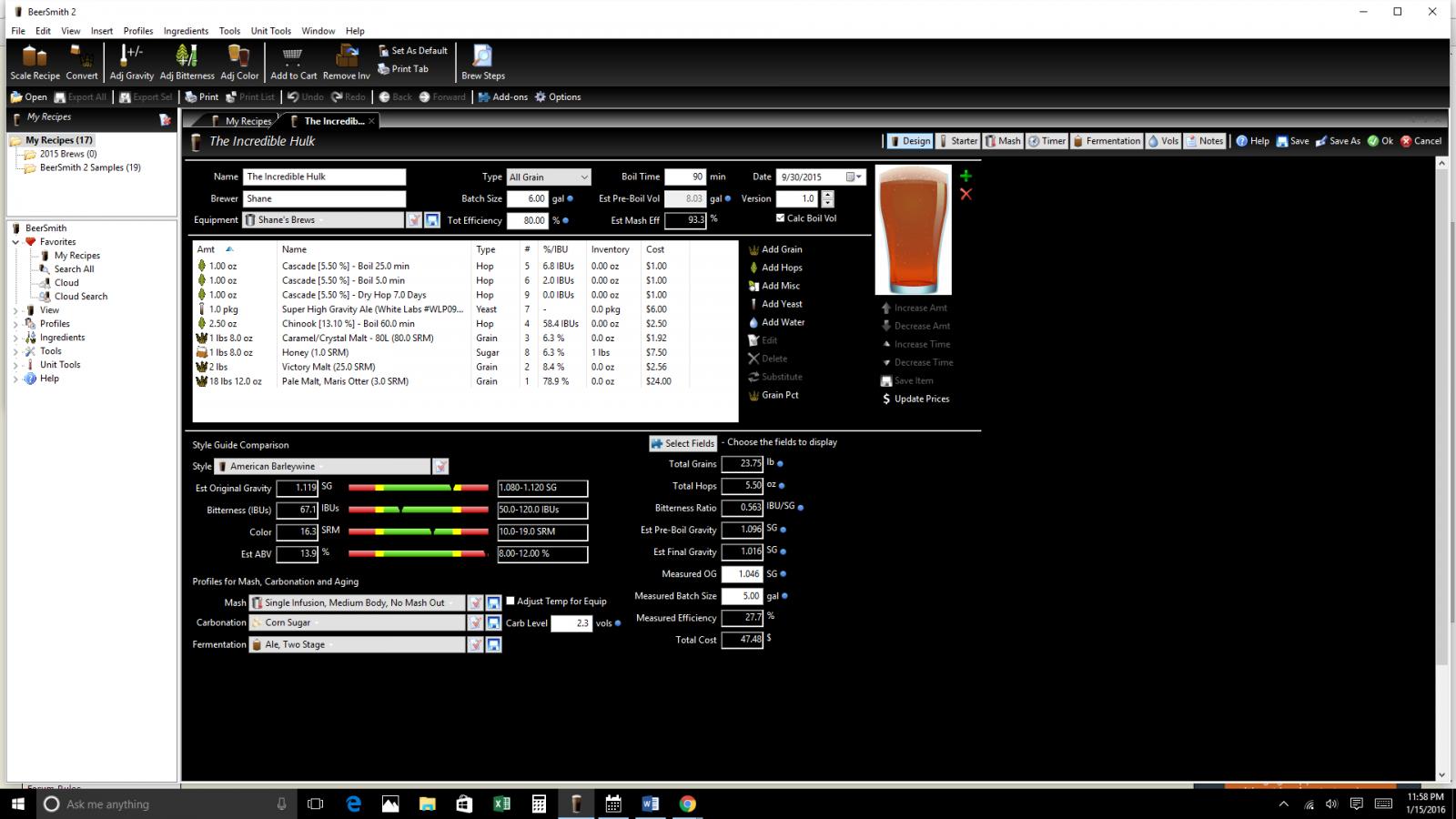Screen dimensions: 1456x819
Task: Open the Type All Grain dropdown
Action: click(x=549, y=177)
